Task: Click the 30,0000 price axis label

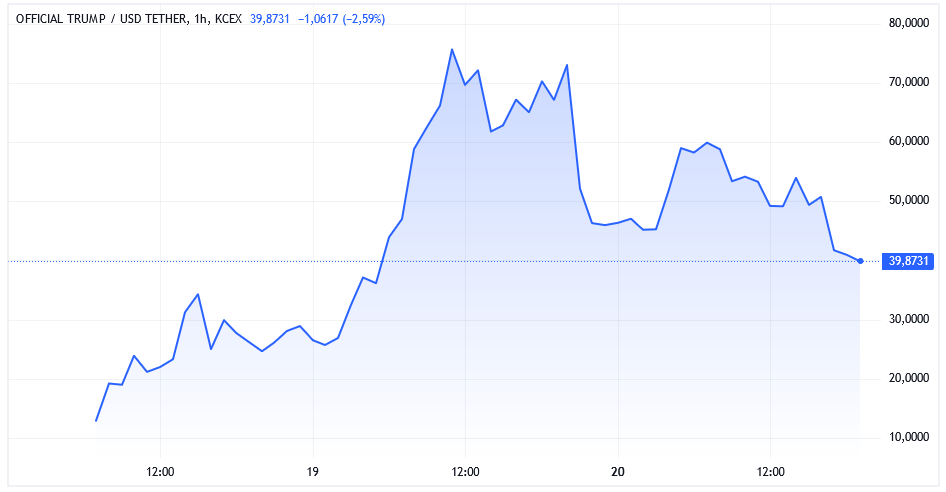Action: (908, 320)
